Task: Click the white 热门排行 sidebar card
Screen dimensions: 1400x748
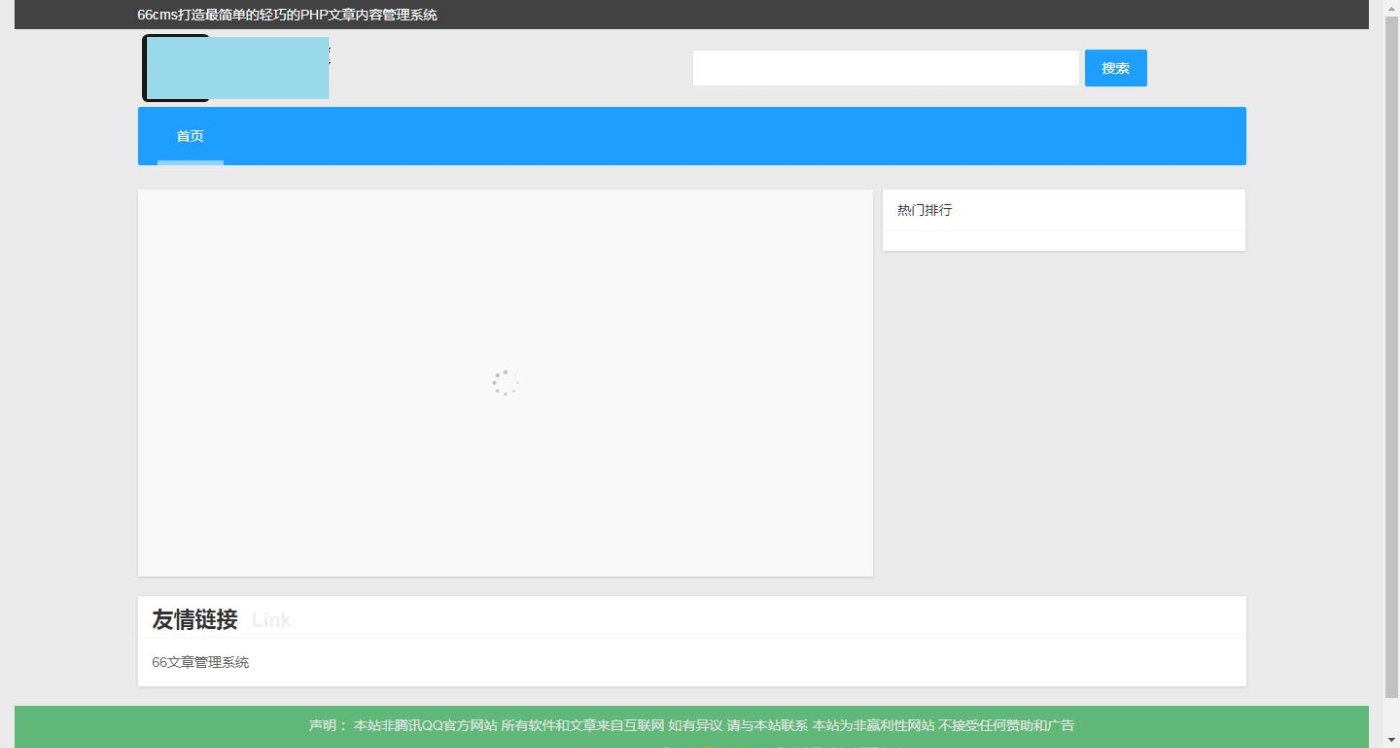Action: (1063, 220)
